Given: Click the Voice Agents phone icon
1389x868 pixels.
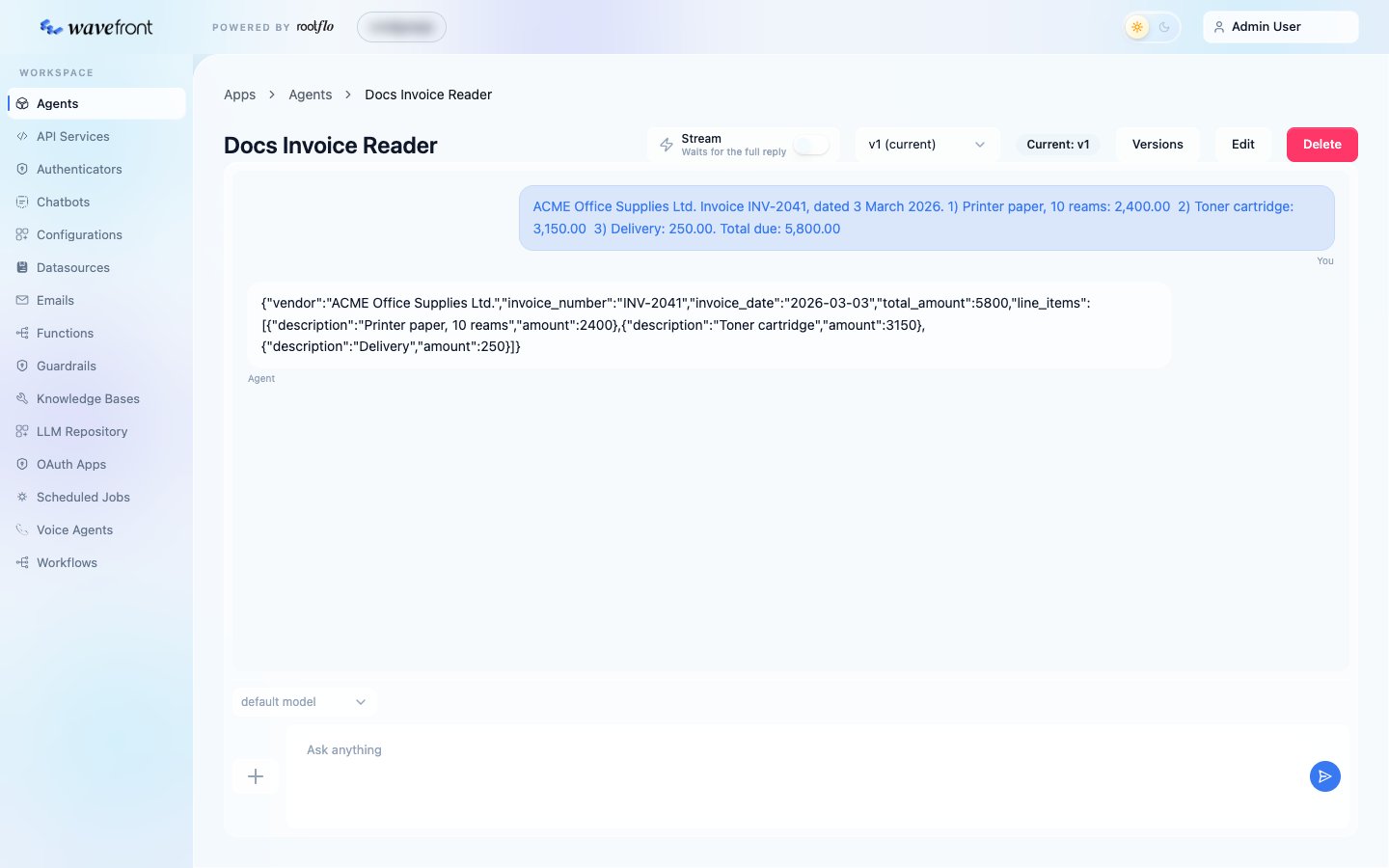Looking at the screenshot, I should [22, 529].
